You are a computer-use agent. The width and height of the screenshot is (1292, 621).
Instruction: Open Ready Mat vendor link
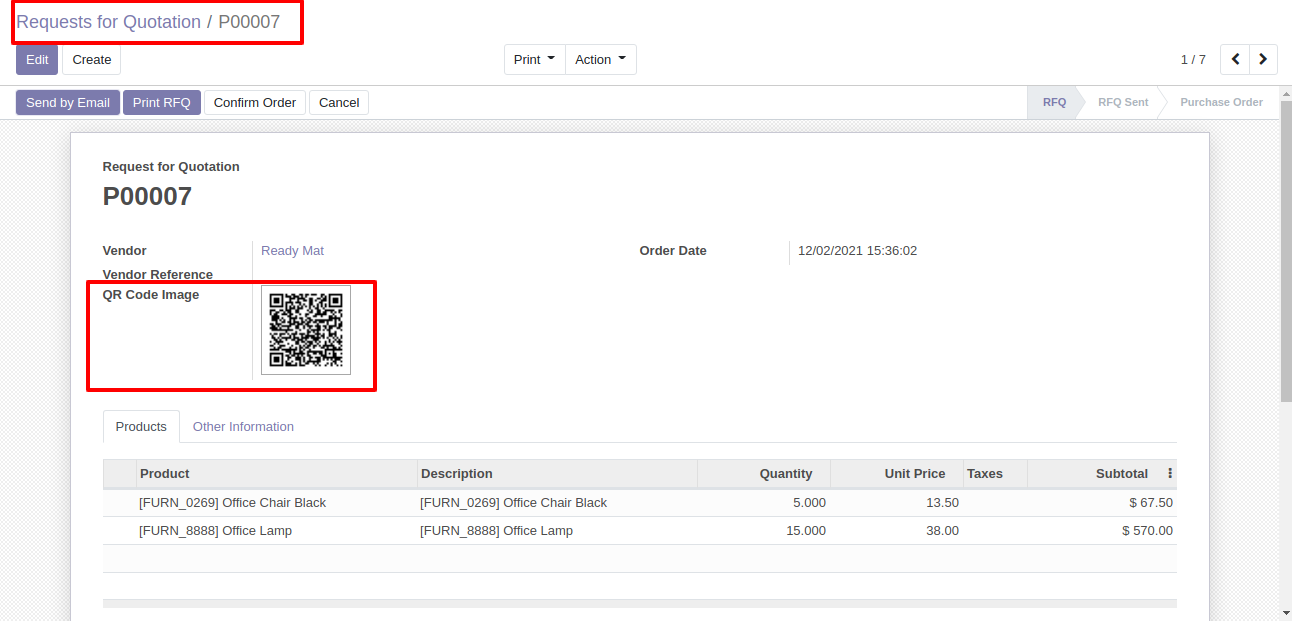(292, 251)
